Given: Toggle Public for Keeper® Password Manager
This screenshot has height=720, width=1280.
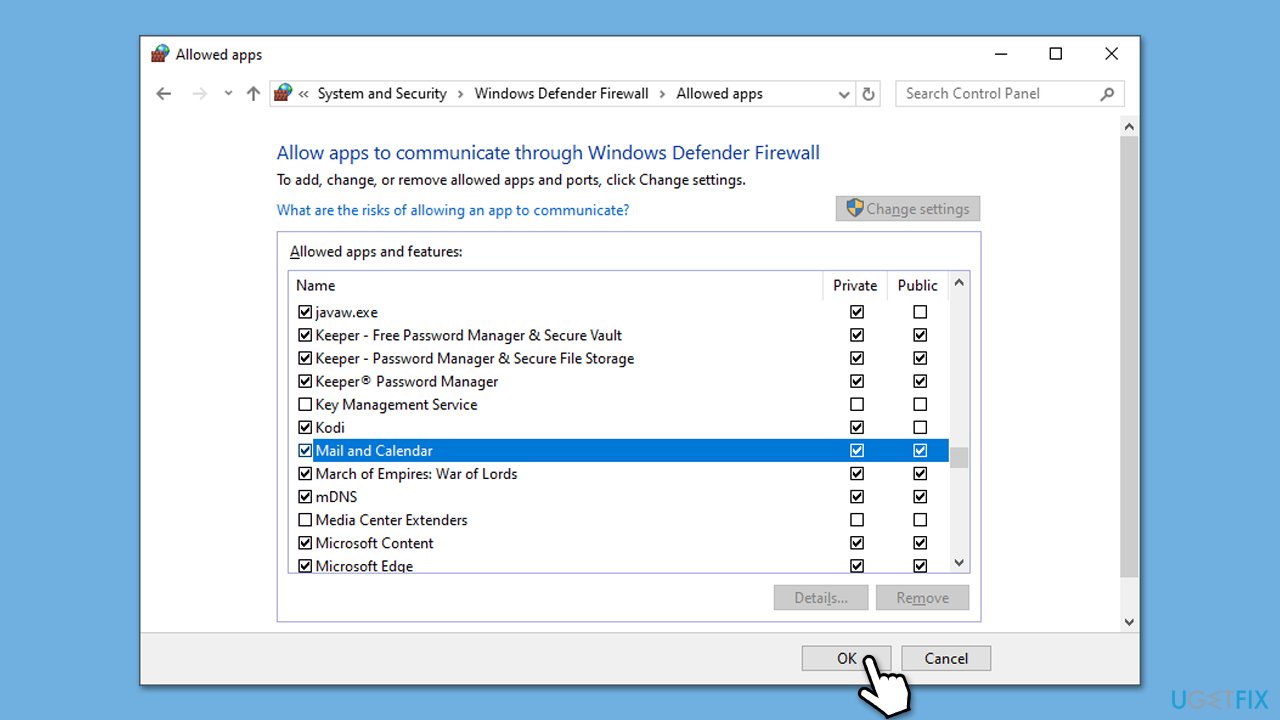Looking at the screenshot, I should click(x=920, y=381).
